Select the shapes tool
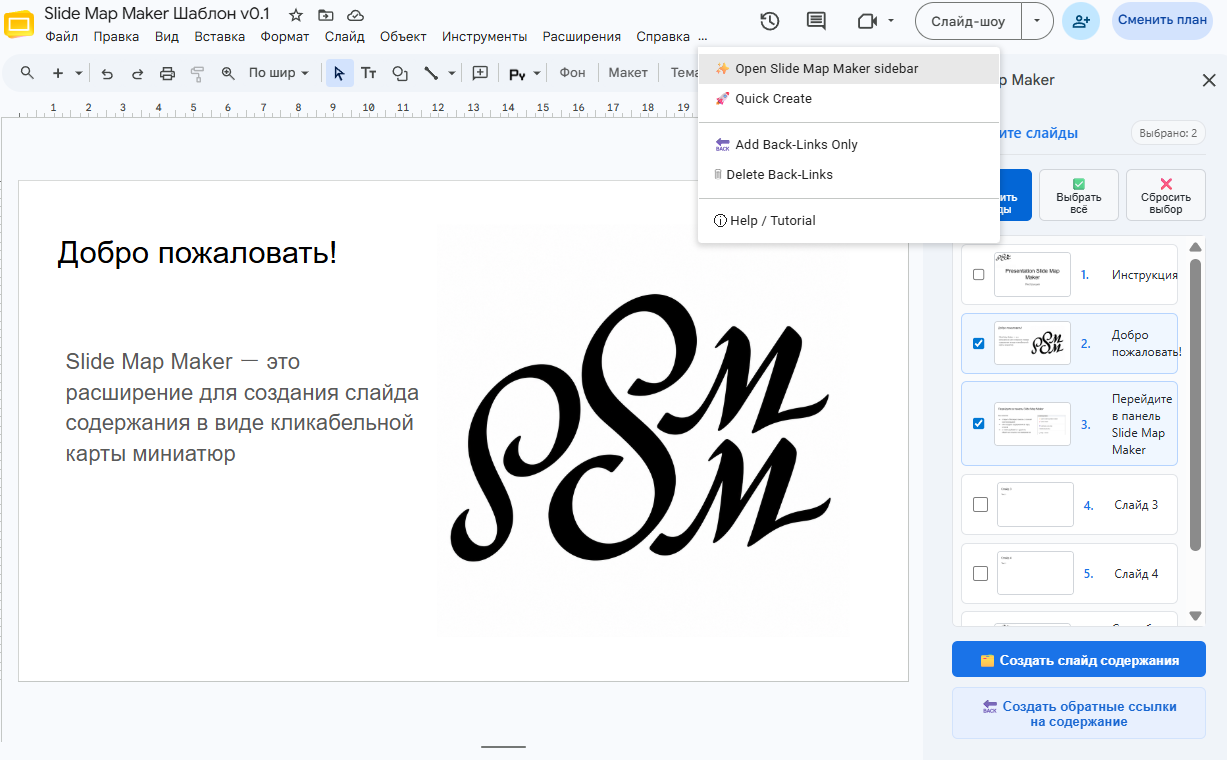The image size is (1227, 760). click(400, 73)
